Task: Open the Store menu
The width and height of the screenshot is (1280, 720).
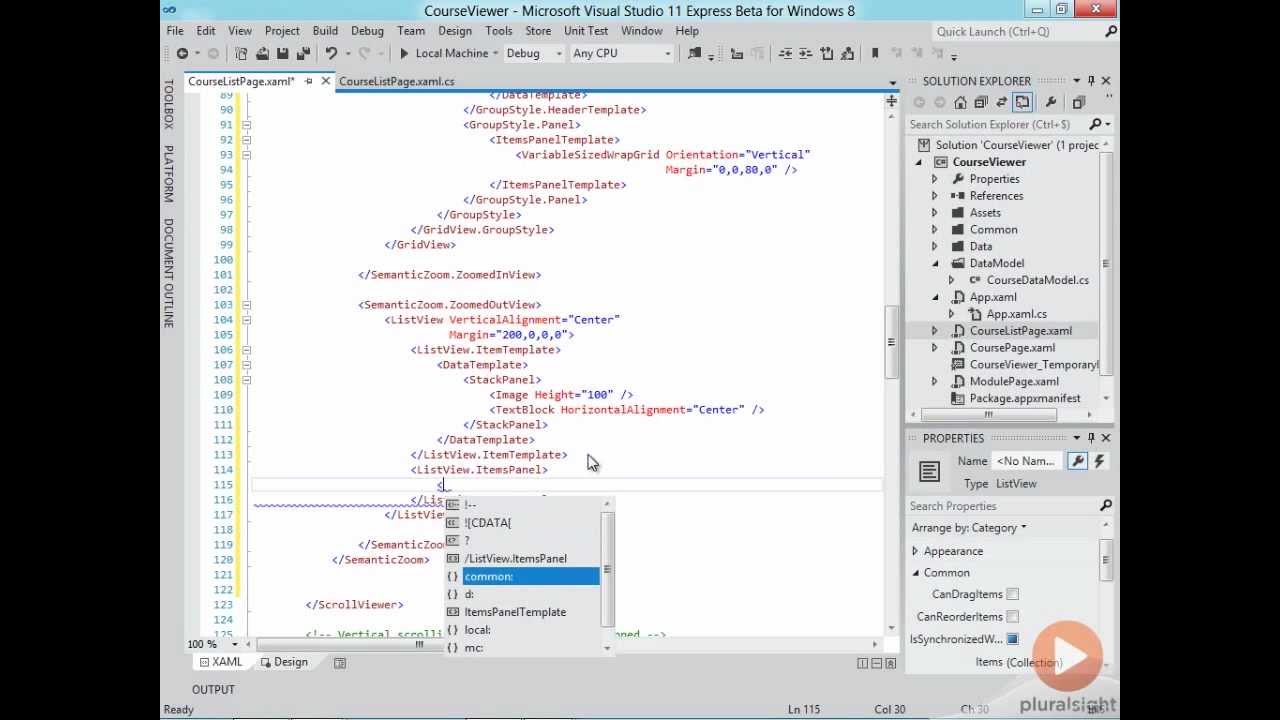Action: [x=538, y=31]
